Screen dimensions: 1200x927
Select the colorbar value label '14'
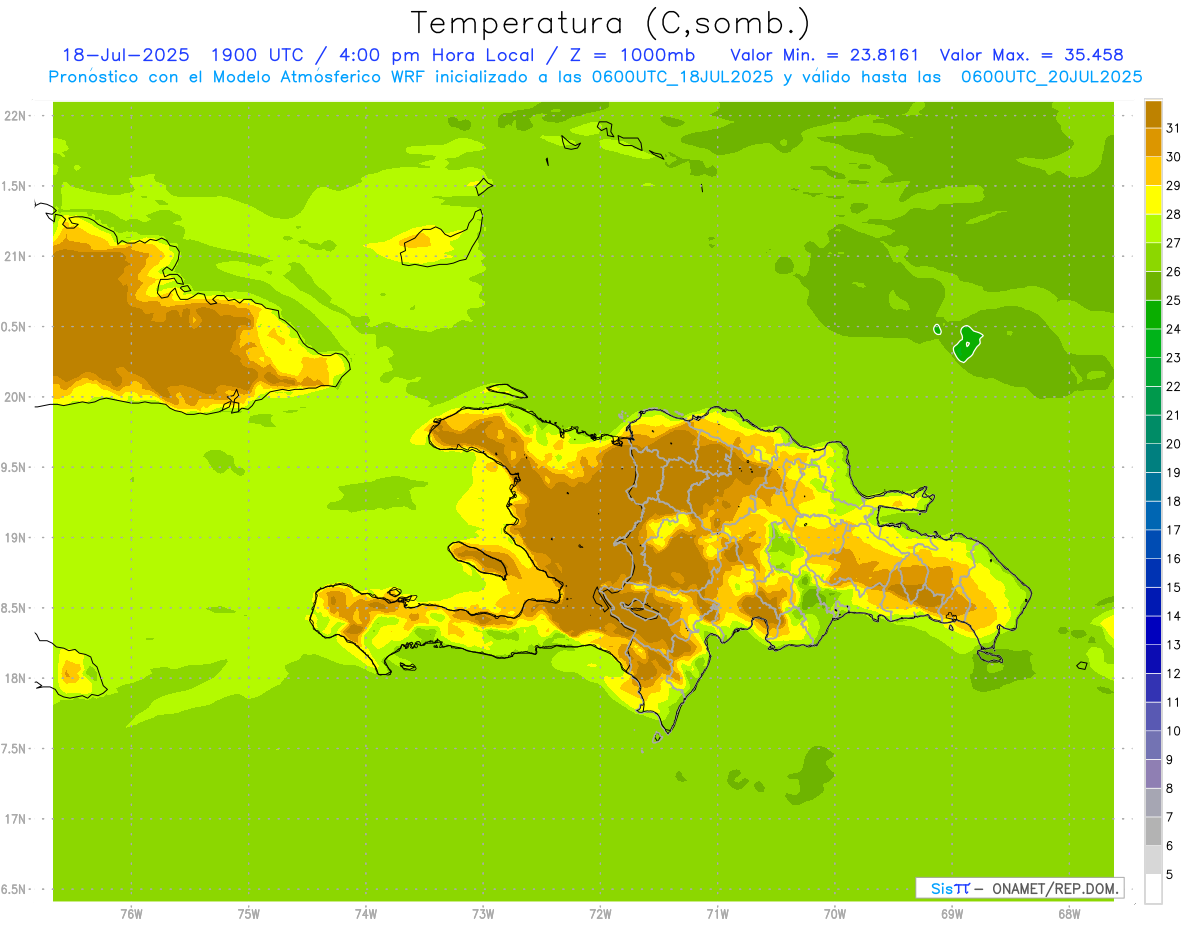[1173, 616]
